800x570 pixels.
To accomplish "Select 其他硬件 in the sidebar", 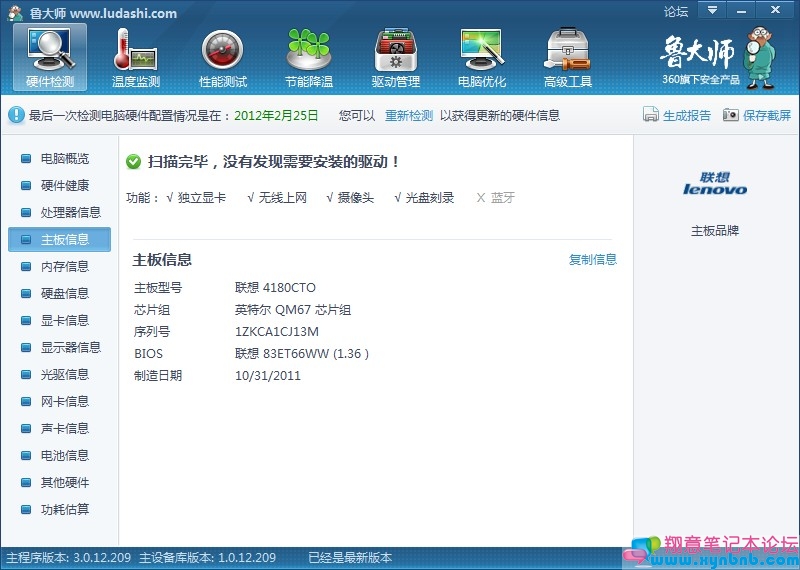I will 59,482.
